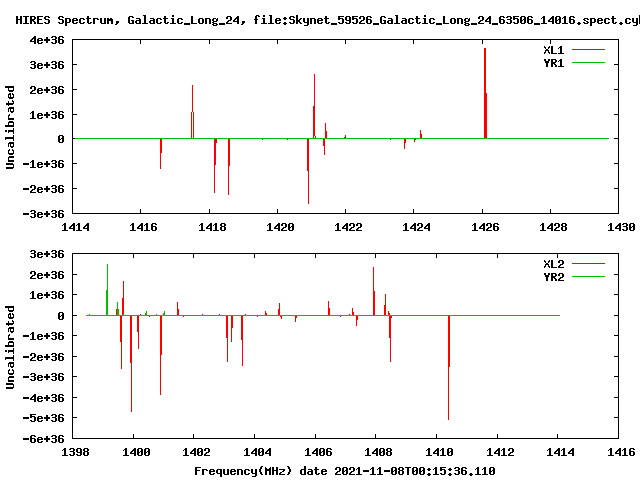Screen dimensions: 640x480
Task: Click the tall green YR2 spike near 1399 MHz
Action: click(x=107, y=290)
